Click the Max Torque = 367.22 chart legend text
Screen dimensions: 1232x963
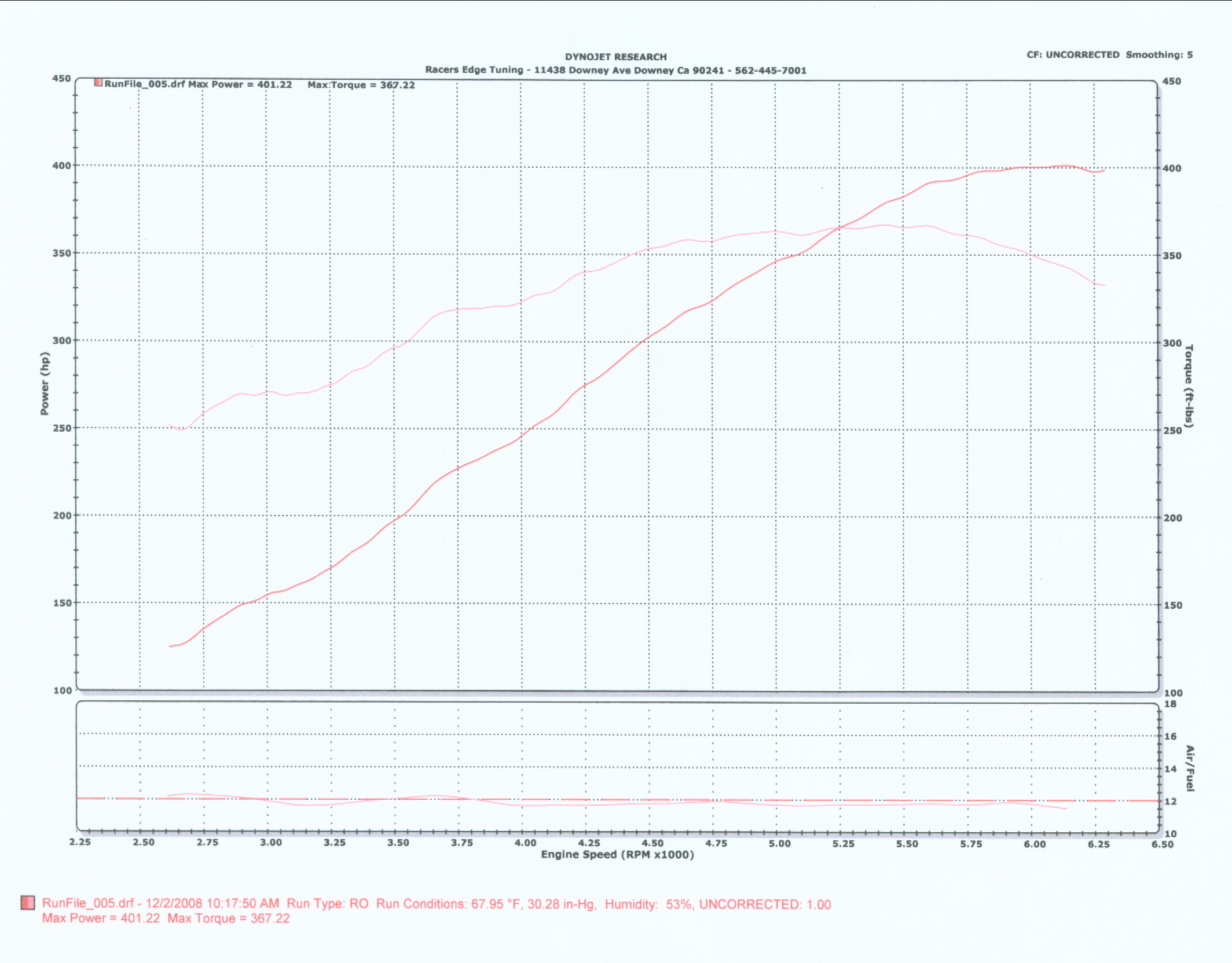click(x=361, y=85)
